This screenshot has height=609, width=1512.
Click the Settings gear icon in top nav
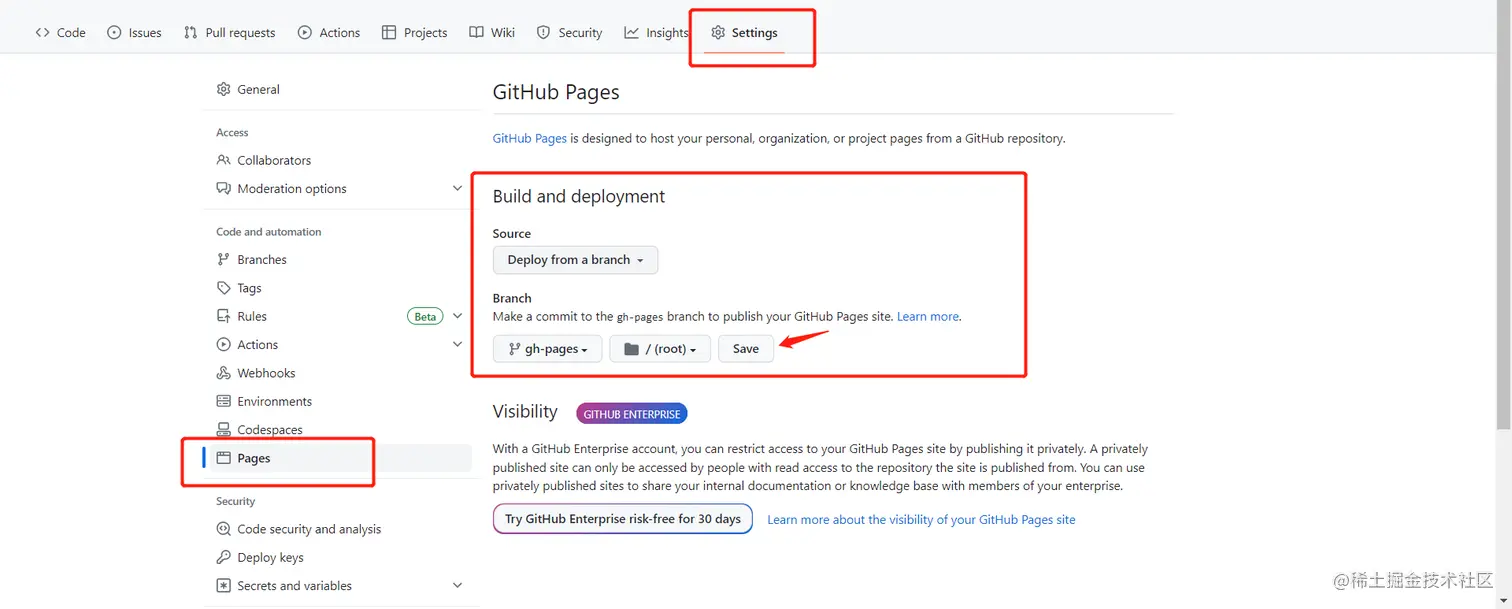[718, 32]
